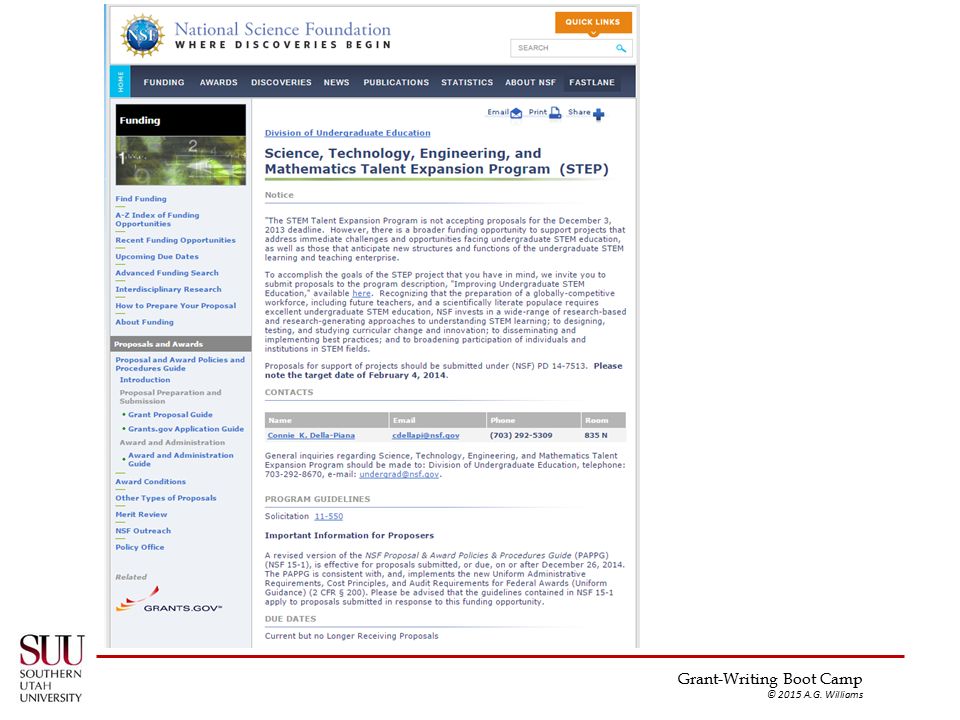
Task: Open Grant Proposal Guide link
Action: pos(170,414)
